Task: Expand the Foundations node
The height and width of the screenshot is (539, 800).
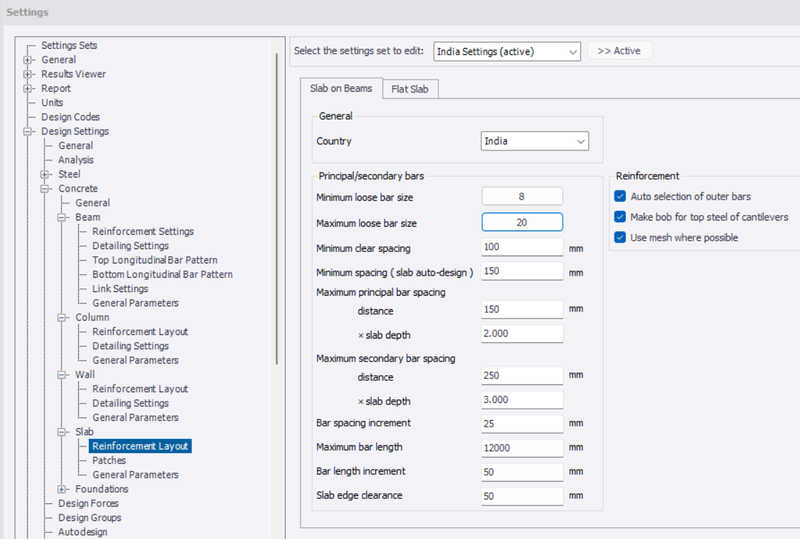Action: [x=61, y=489]
